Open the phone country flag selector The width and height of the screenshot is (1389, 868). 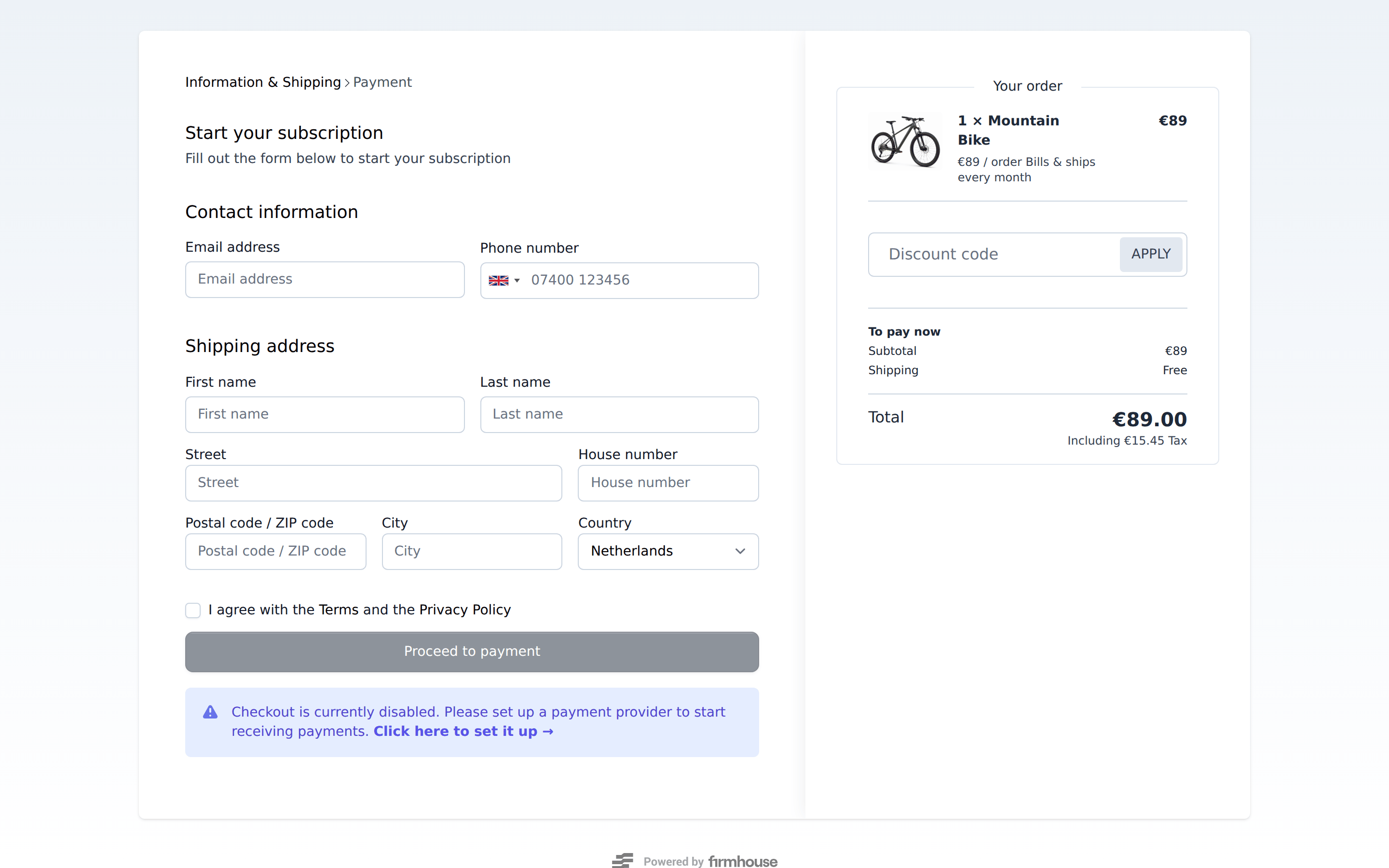click(x=504, y=280)
